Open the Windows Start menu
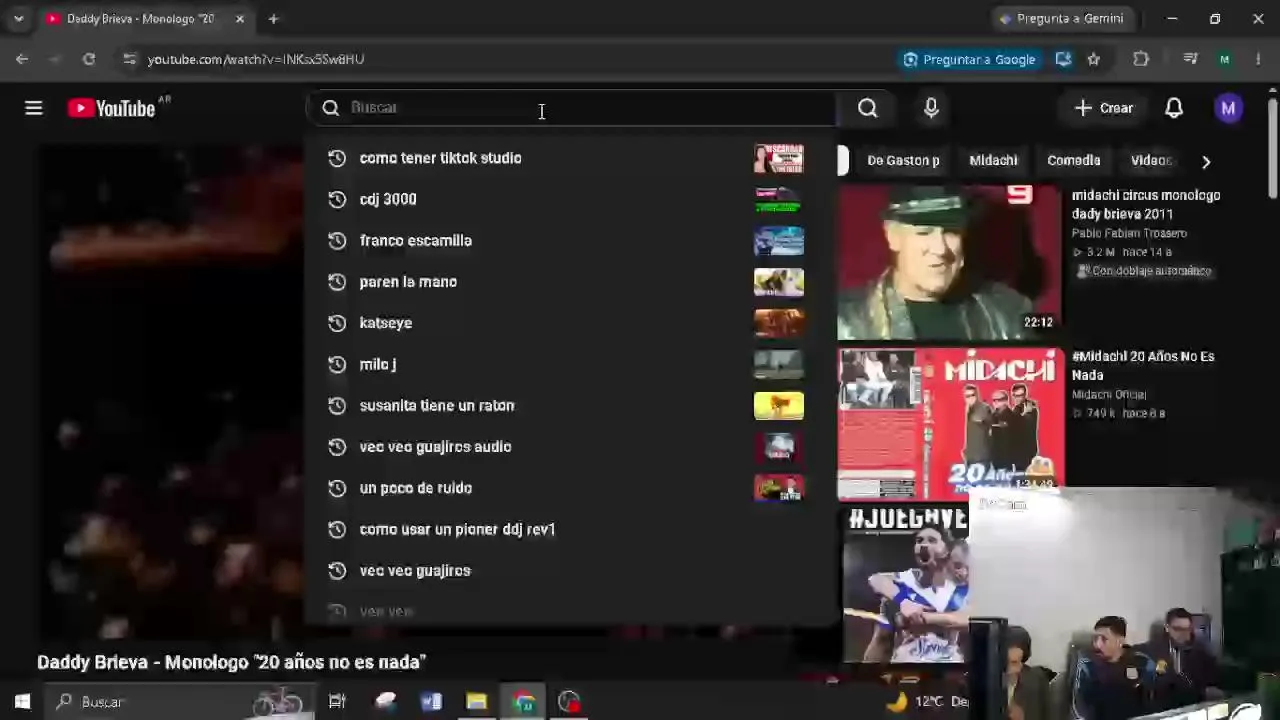This screenshot has height=720, width=1280. [22, 702]
